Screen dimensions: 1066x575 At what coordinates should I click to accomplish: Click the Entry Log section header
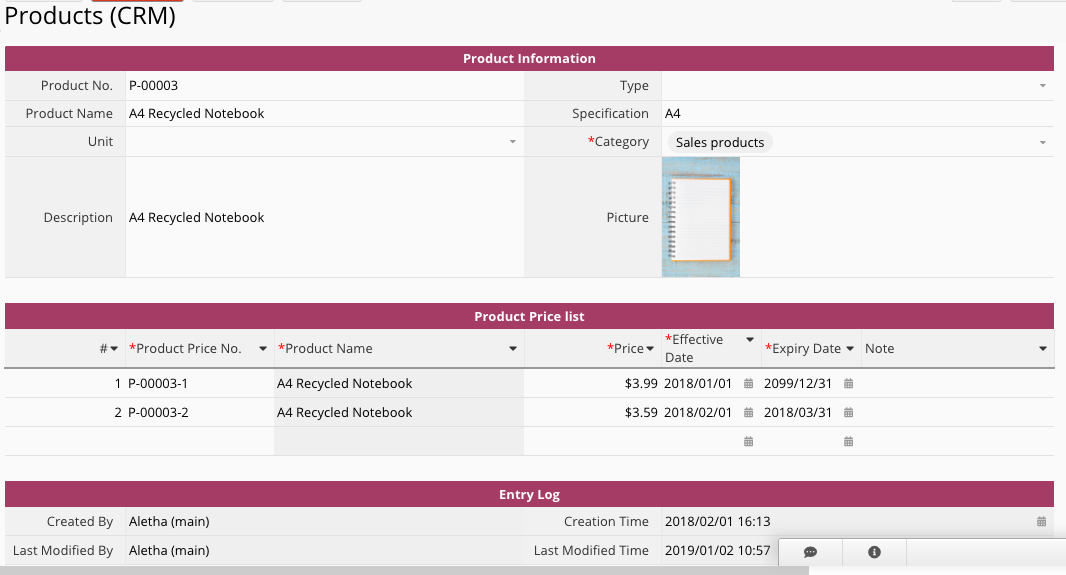(x=529, y=494)
